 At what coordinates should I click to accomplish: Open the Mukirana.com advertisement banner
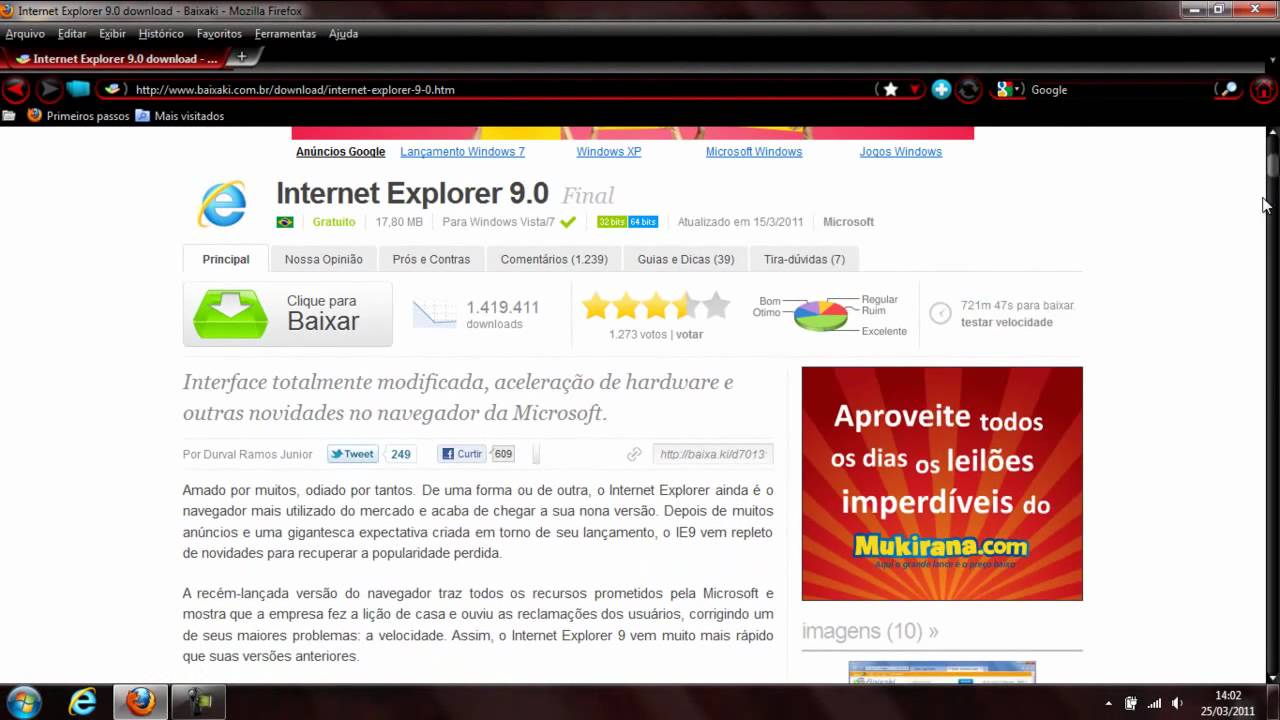tap(942, 483)
